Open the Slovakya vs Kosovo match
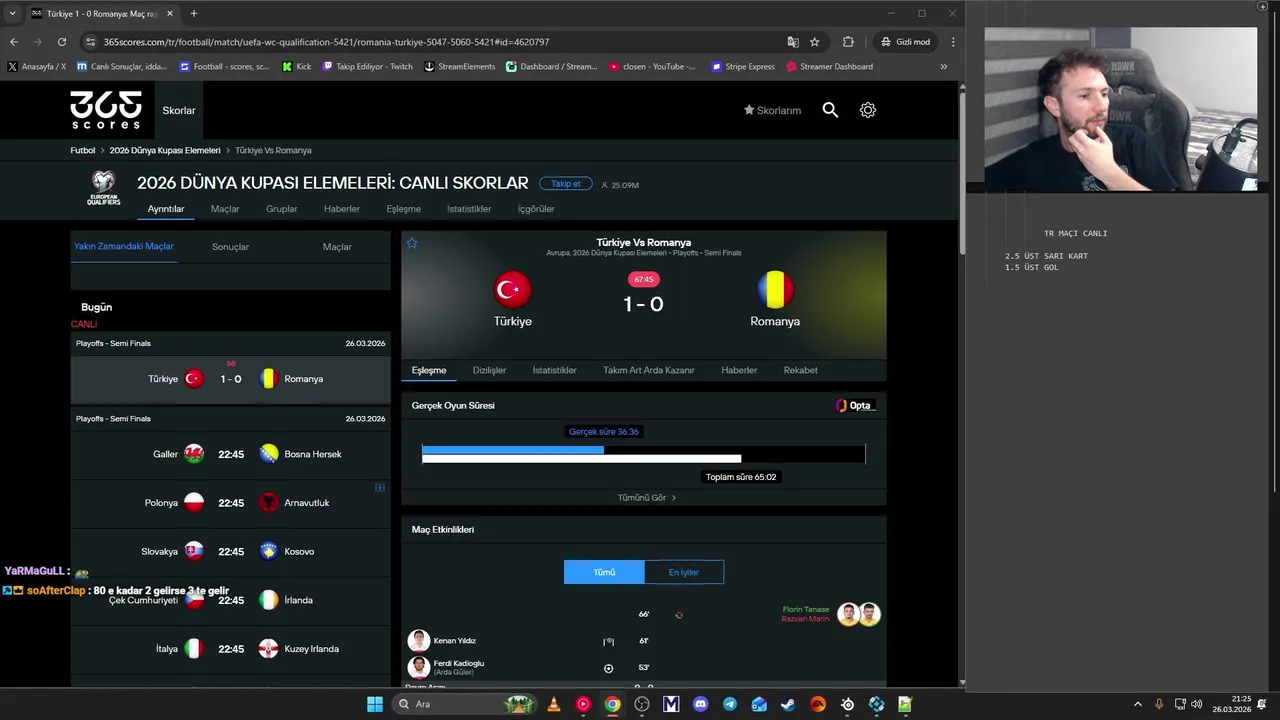Viewport: 1280px width, 720px height. pyautogui.click(x=230, y=552)
